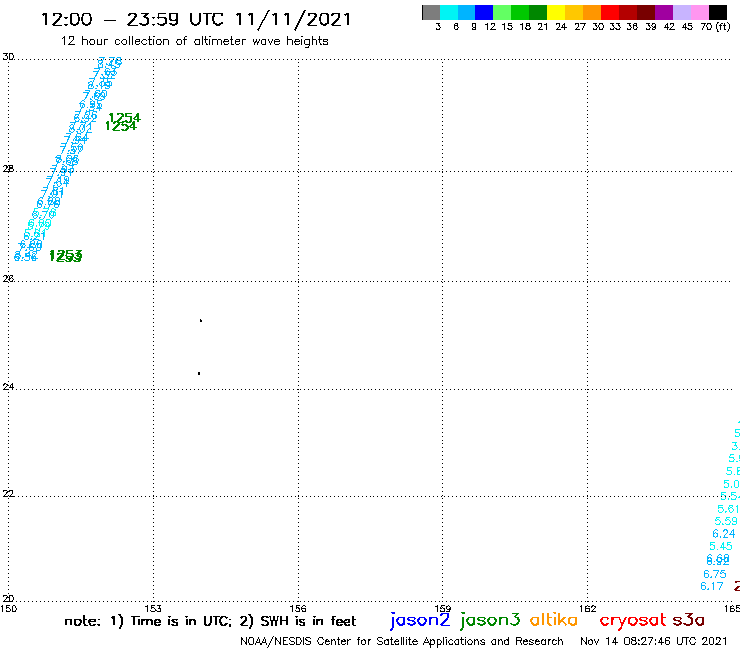Image resolution: width=740 pixels, height=650 pixels.
Task: Click the '12' label under the color scale
Action: (x=490, y=27)
